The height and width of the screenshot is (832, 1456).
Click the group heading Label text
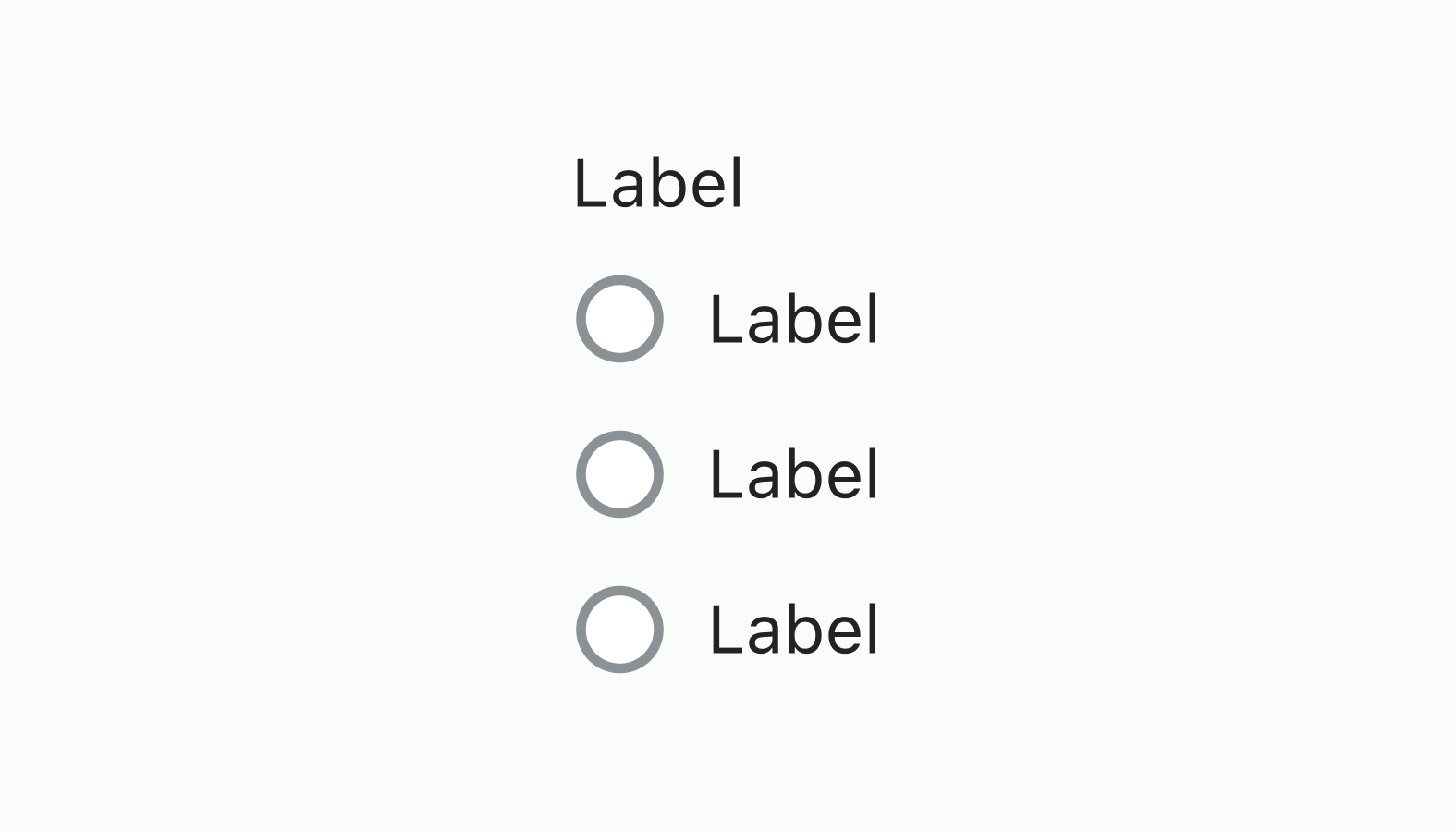[658, 183]
